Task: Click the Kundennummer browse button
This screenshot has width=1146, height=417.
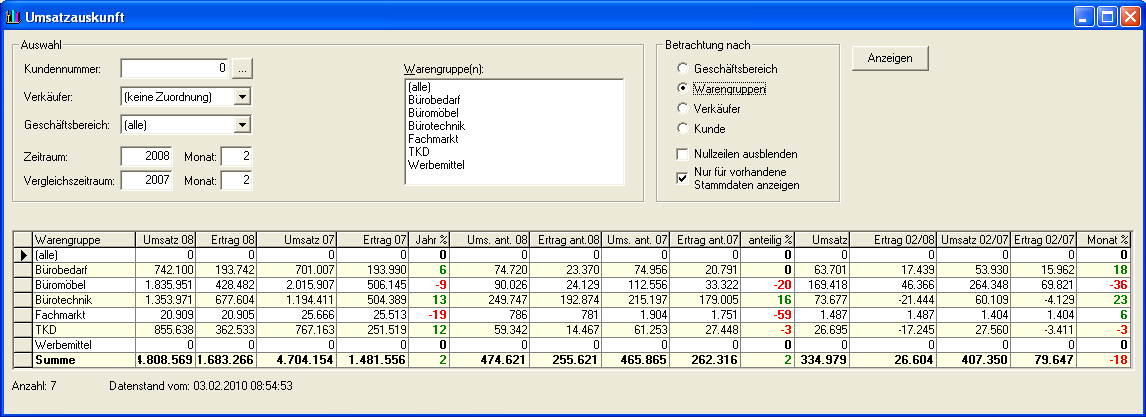Action: pos(243,69)
